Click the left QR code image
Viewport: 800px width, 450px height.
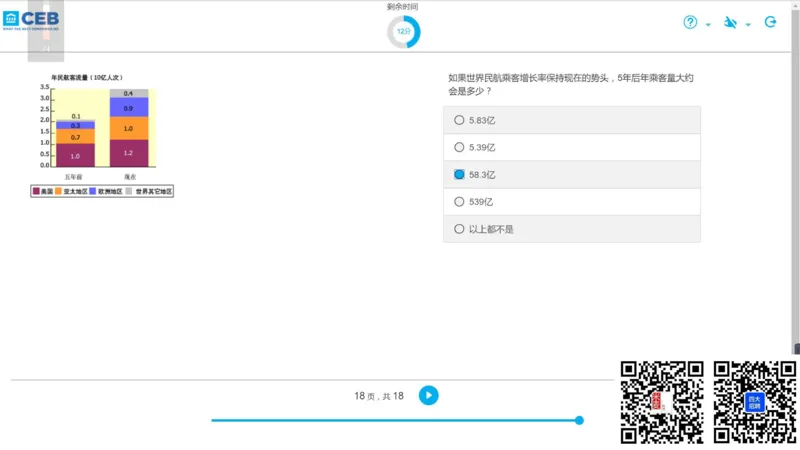pyautogui.click(x=662, y=402)
